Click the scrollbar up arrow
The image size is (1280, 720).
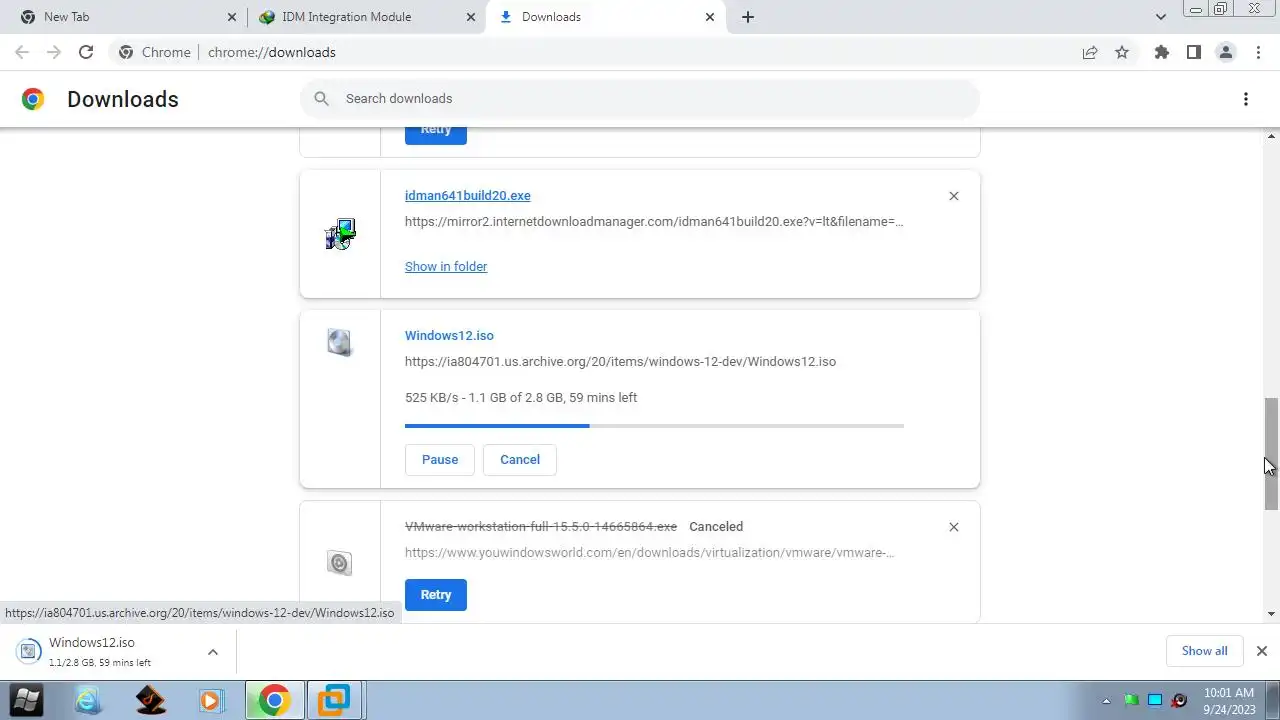tap(1272, 136)
